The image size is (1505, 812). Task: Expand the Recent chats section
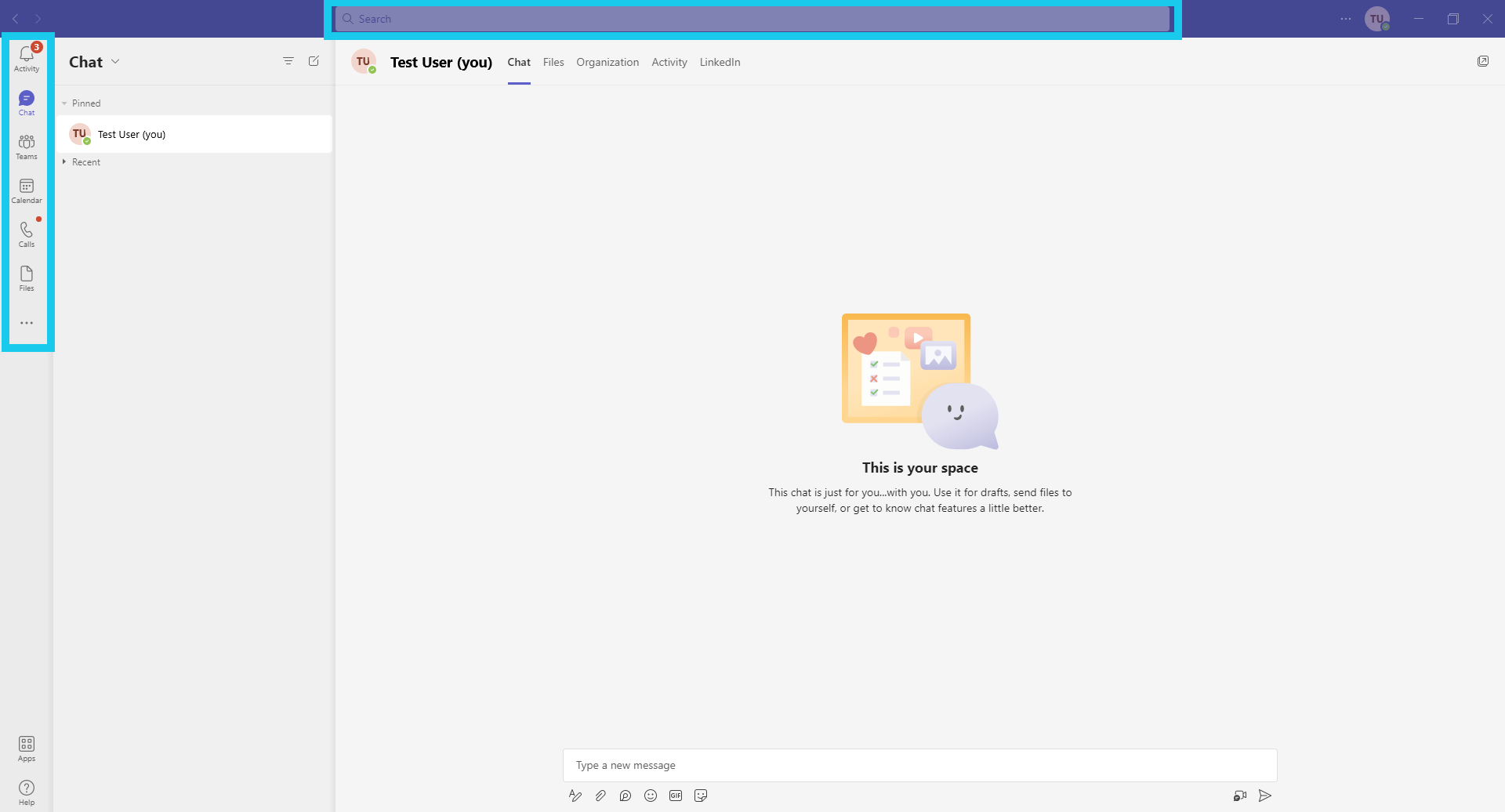coord(64,162)
